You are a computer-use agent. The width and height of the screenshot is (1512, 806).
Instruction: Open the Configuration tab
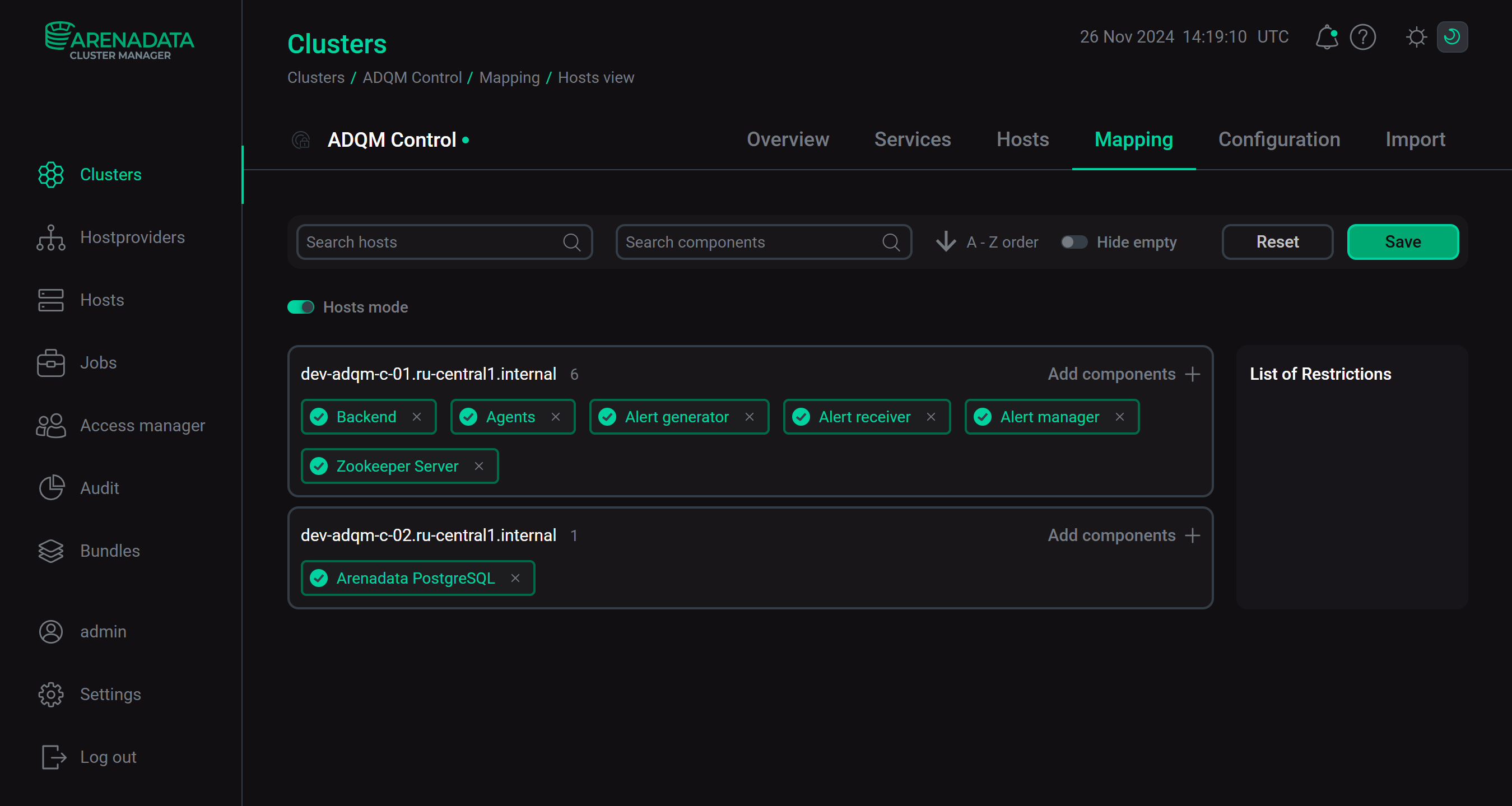[x=1279, y=139]
